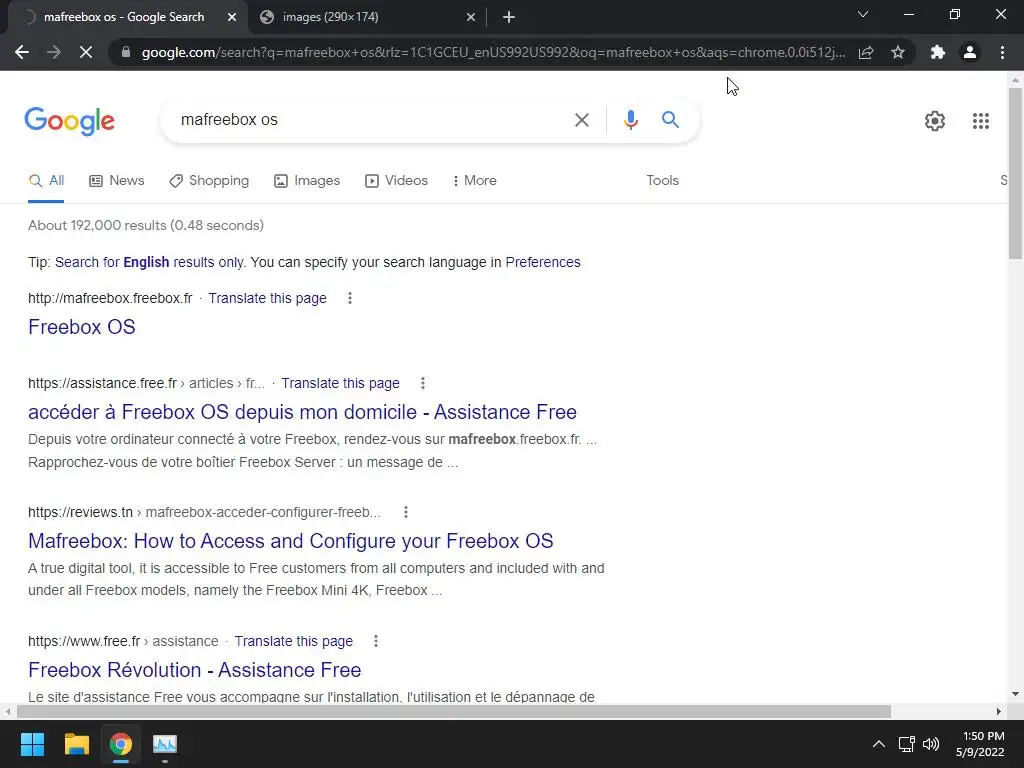Open accéder à Freebox OS depuis mon domicile

[302, 412]
